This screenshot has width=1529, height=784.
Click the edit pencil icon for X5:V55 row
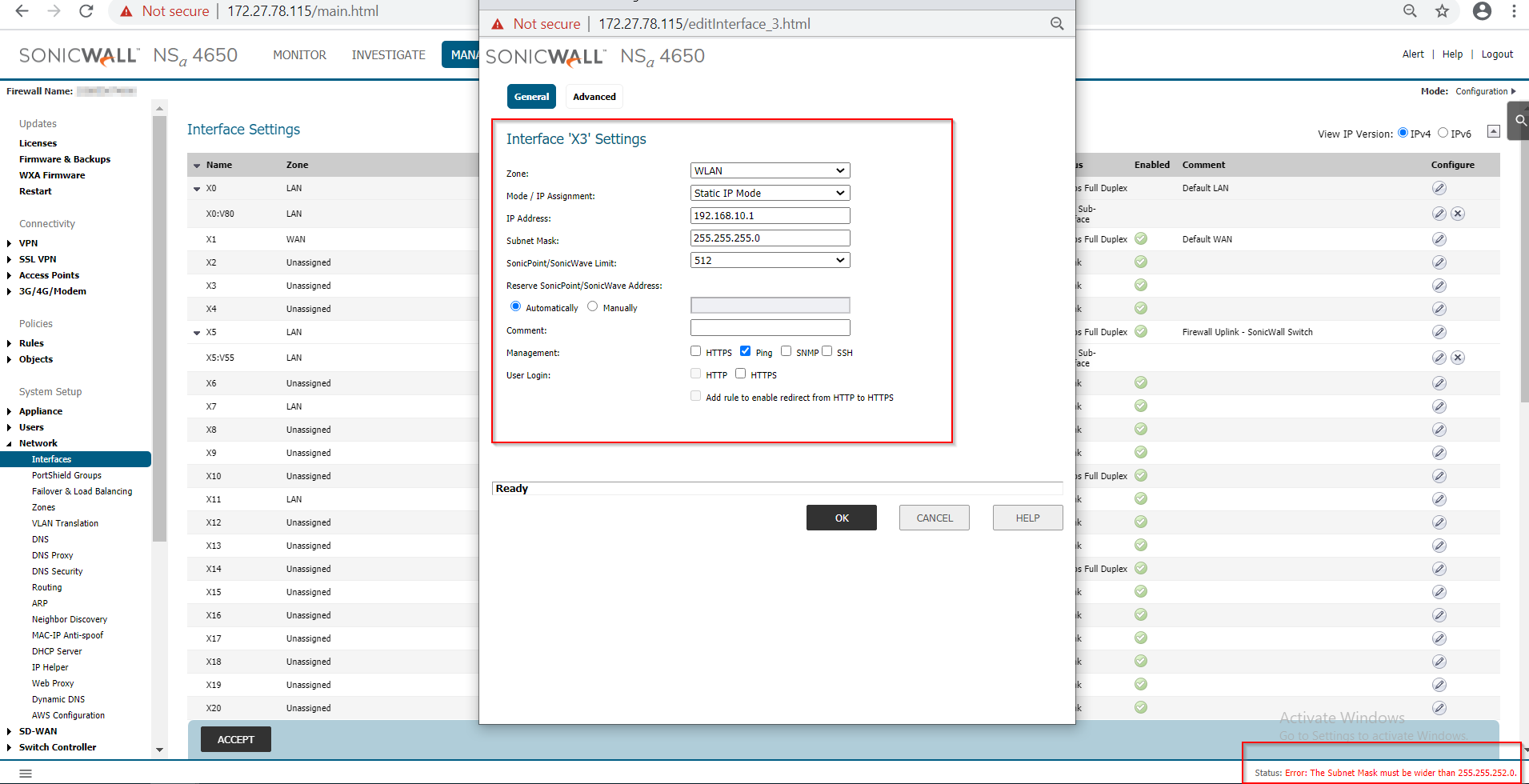click(1439, 358)
